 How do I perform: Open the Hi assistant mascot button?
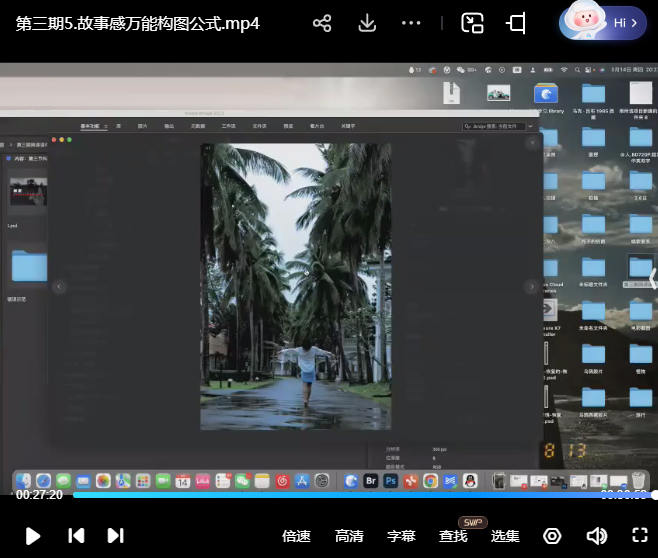point(603,21)
